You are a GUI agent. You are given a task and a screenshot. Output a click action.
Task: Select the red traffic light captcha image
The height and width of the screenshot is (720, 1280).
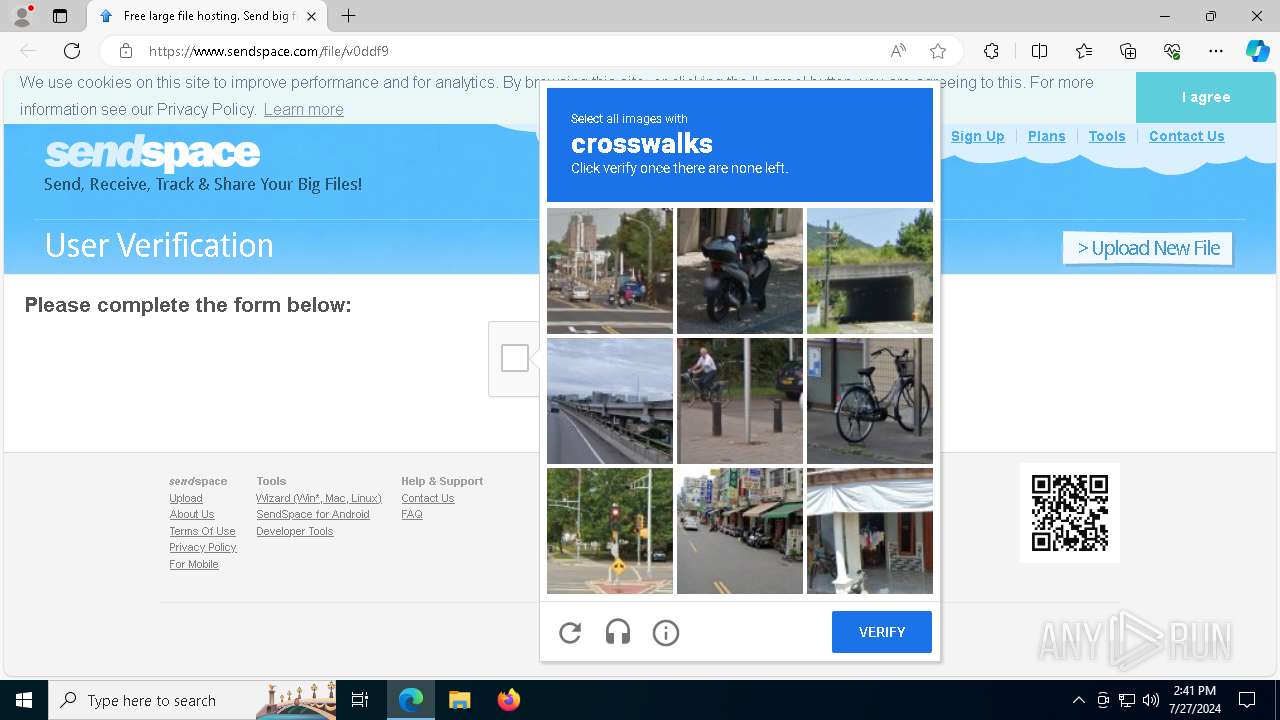(610, 531)
